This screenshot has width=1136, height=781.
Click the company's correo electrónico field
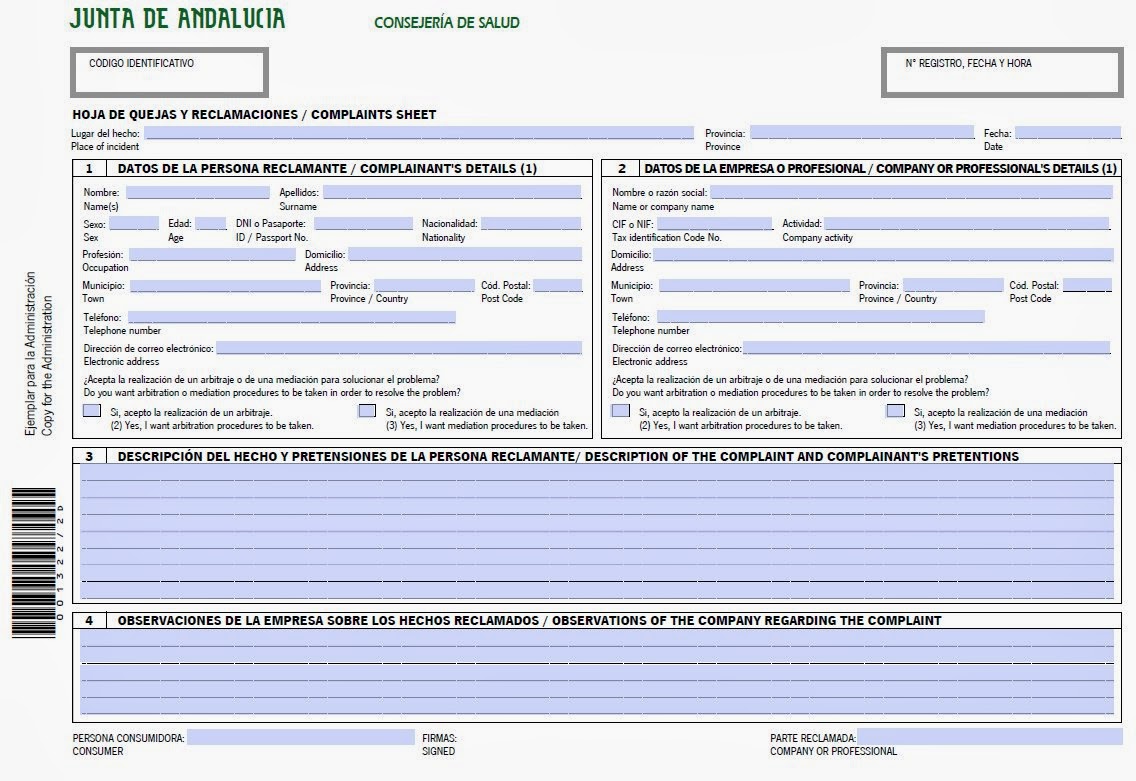point(927,348)
